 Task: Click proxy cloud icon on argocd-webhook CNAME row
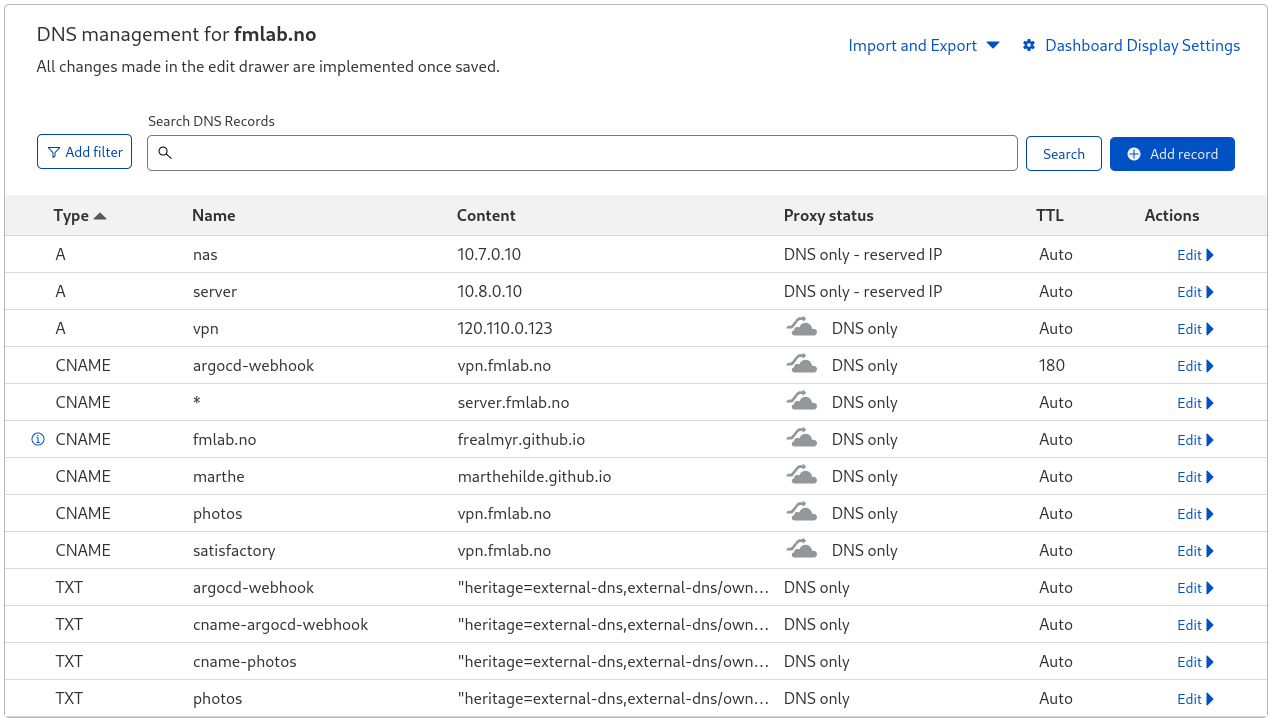point(802,364)
